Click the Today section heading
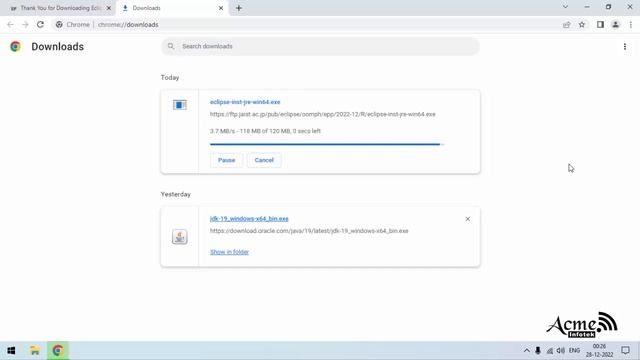 (170, 78)
